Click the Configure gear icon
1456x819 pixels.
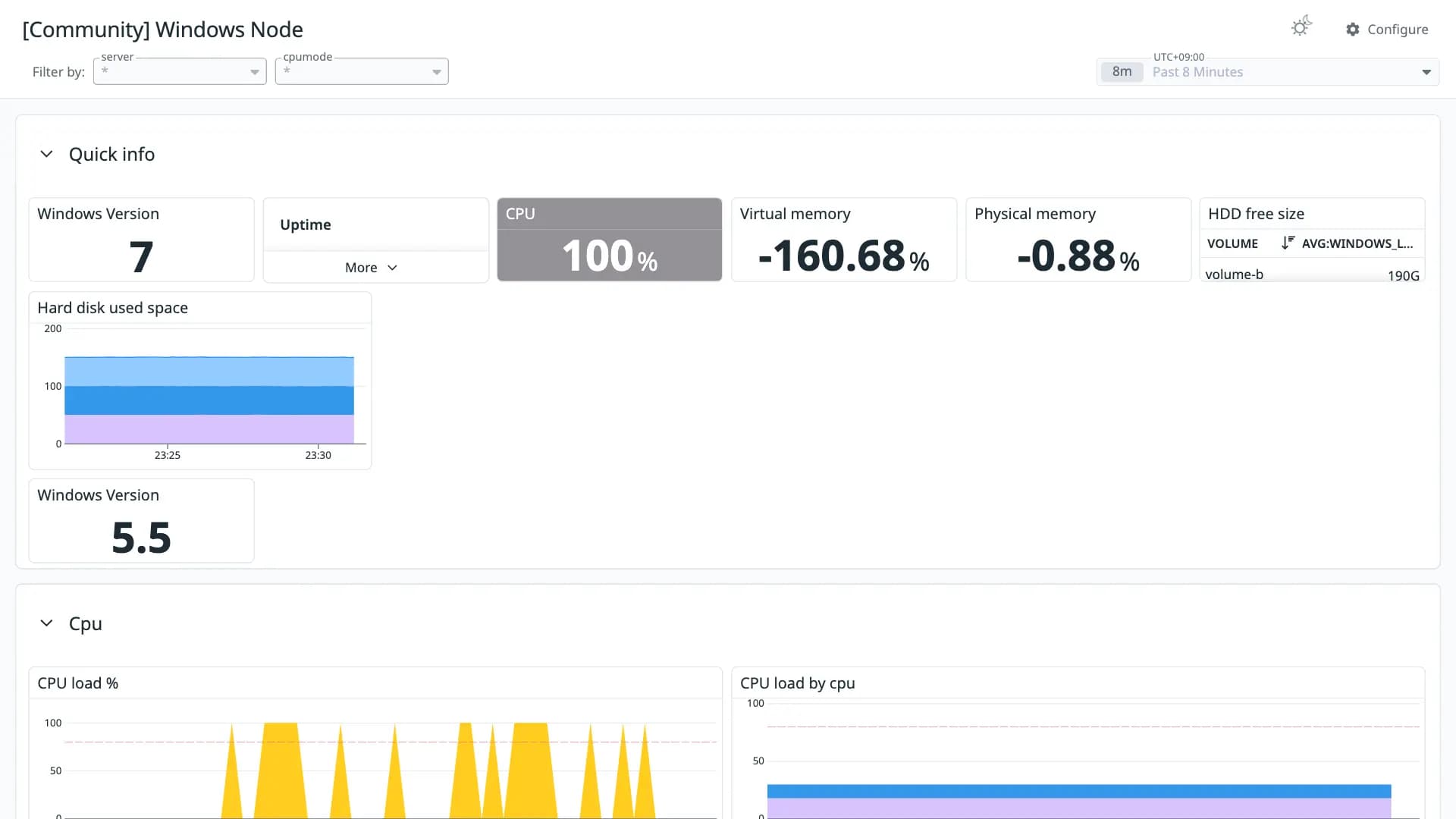coord(1353,29)
